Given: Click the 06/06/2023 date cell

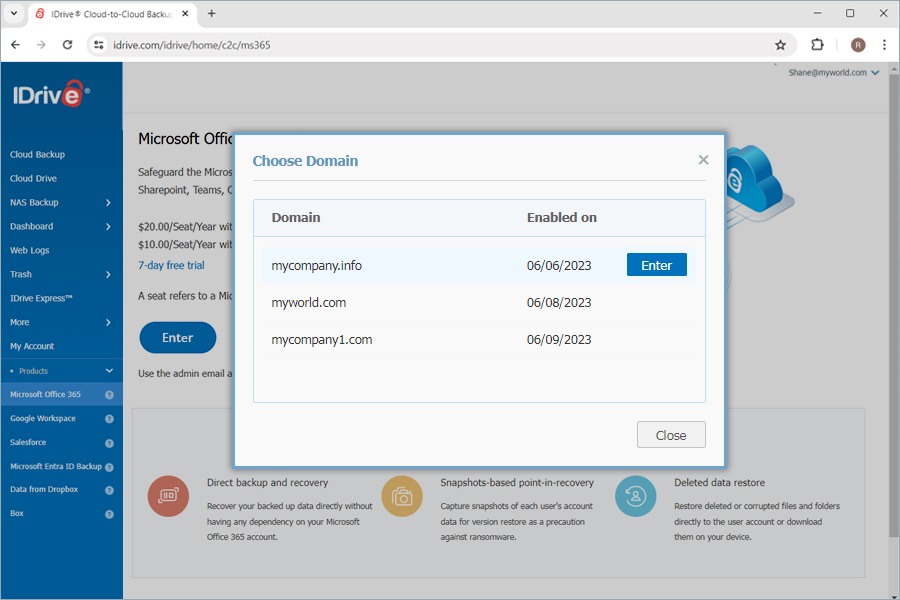Looking at the screenshot, I should 558,265.
